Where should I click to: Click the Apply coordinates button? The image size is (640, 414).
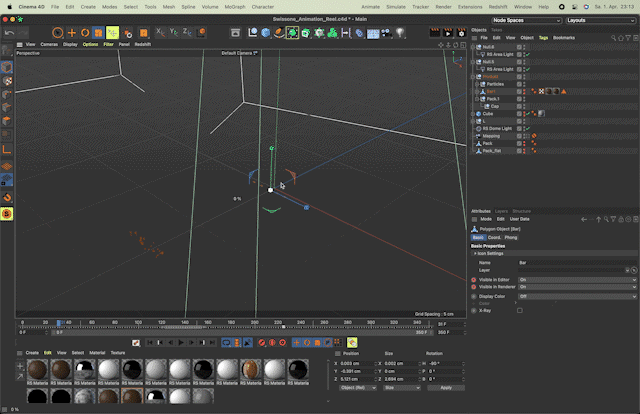click(446, 388)
